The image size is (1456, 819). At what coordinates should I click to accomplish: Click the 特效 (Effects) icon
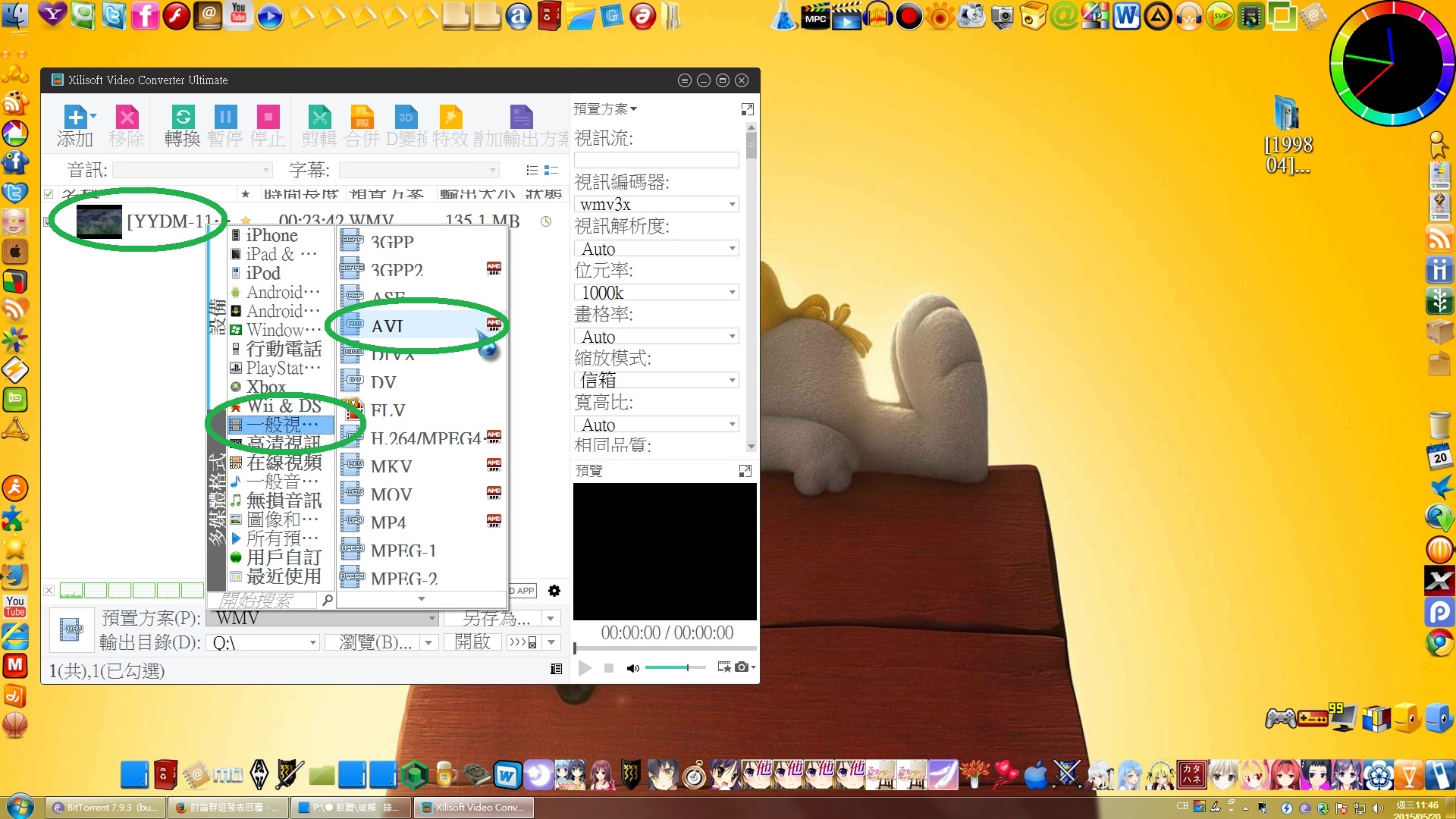450,117
